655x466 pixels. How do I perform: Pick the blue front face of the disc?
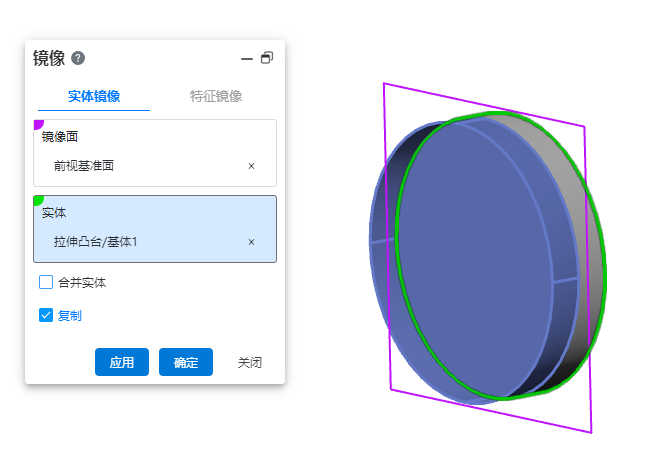coord(480,260)
